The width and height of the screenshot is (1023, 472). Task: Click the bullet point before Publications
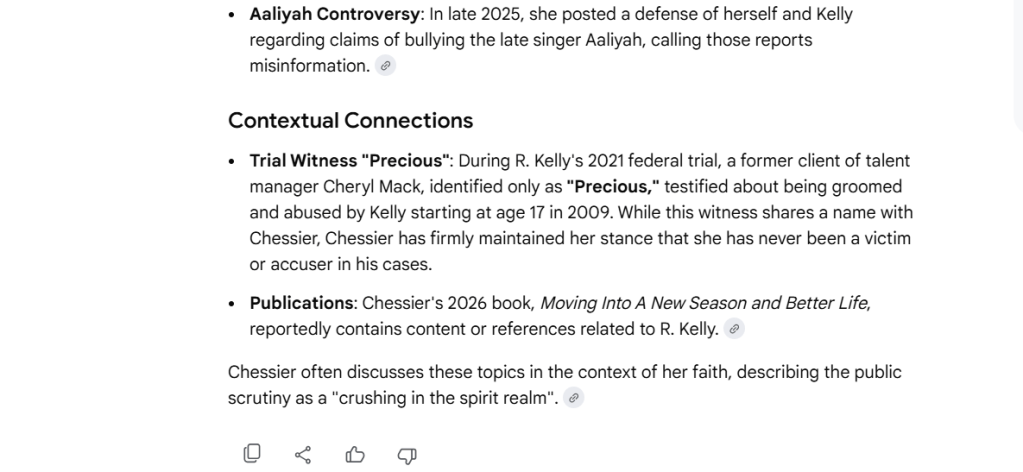(x=233, y=303)
